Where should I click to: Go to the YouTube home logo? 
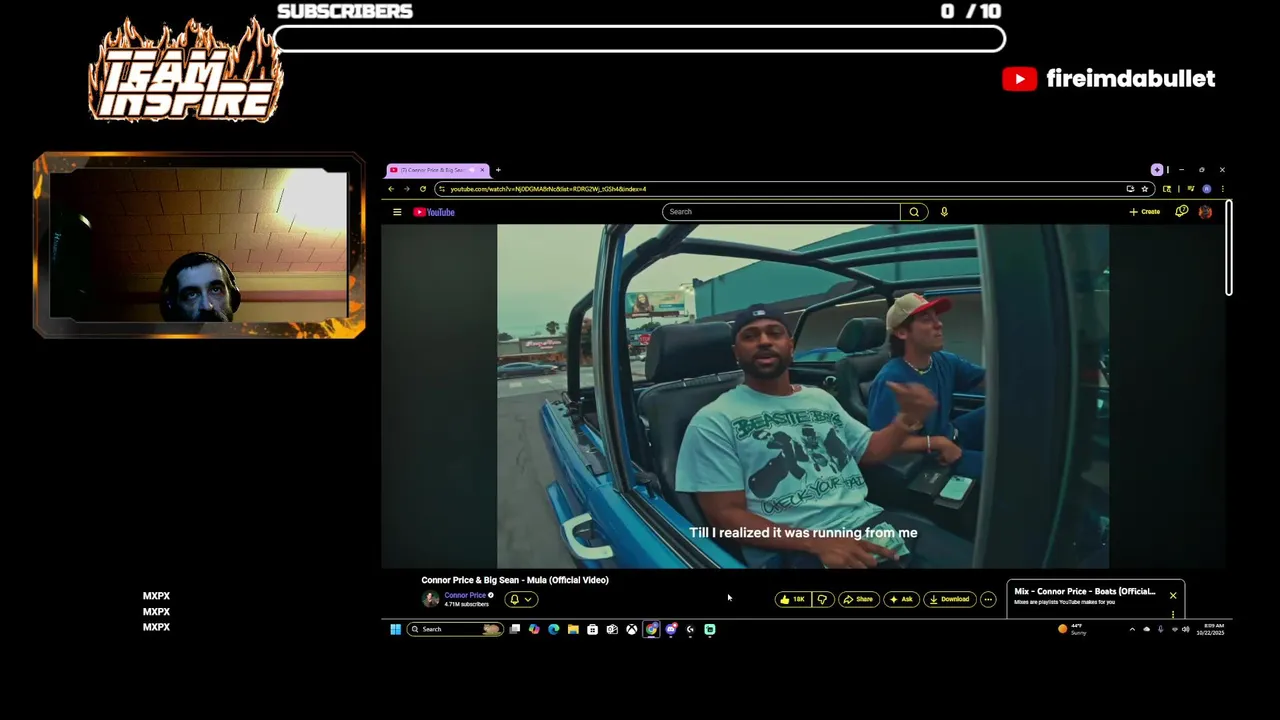point(434,212)
